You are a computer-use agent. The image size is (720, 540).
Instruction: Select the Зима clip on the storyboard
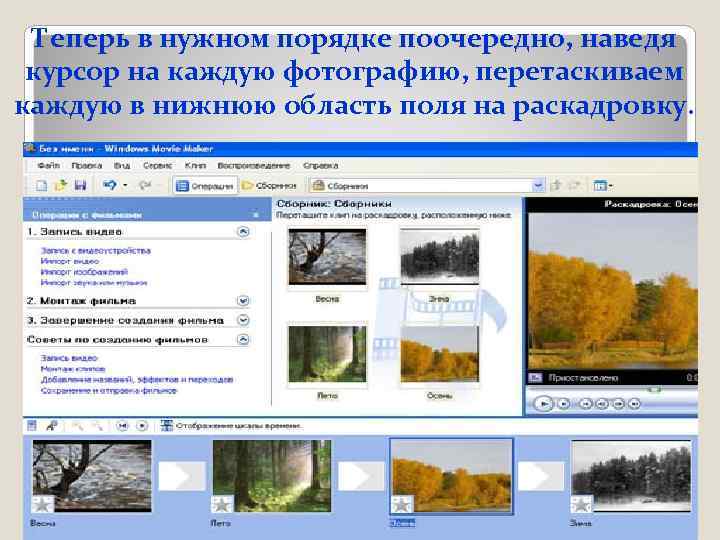point(631,476)
